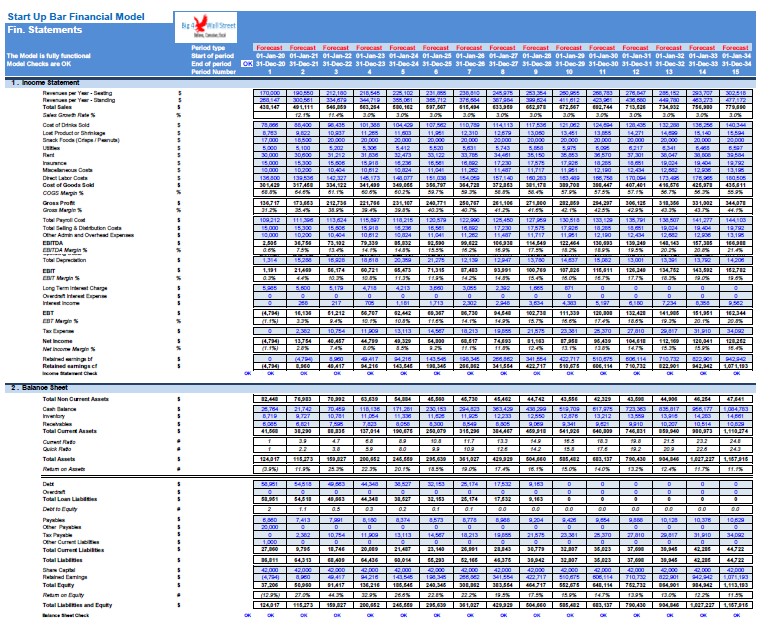Select the 'Start Up Bar Financial Model' title
The width and height of the screenshot is (771, 628).
tap(76, 17)
